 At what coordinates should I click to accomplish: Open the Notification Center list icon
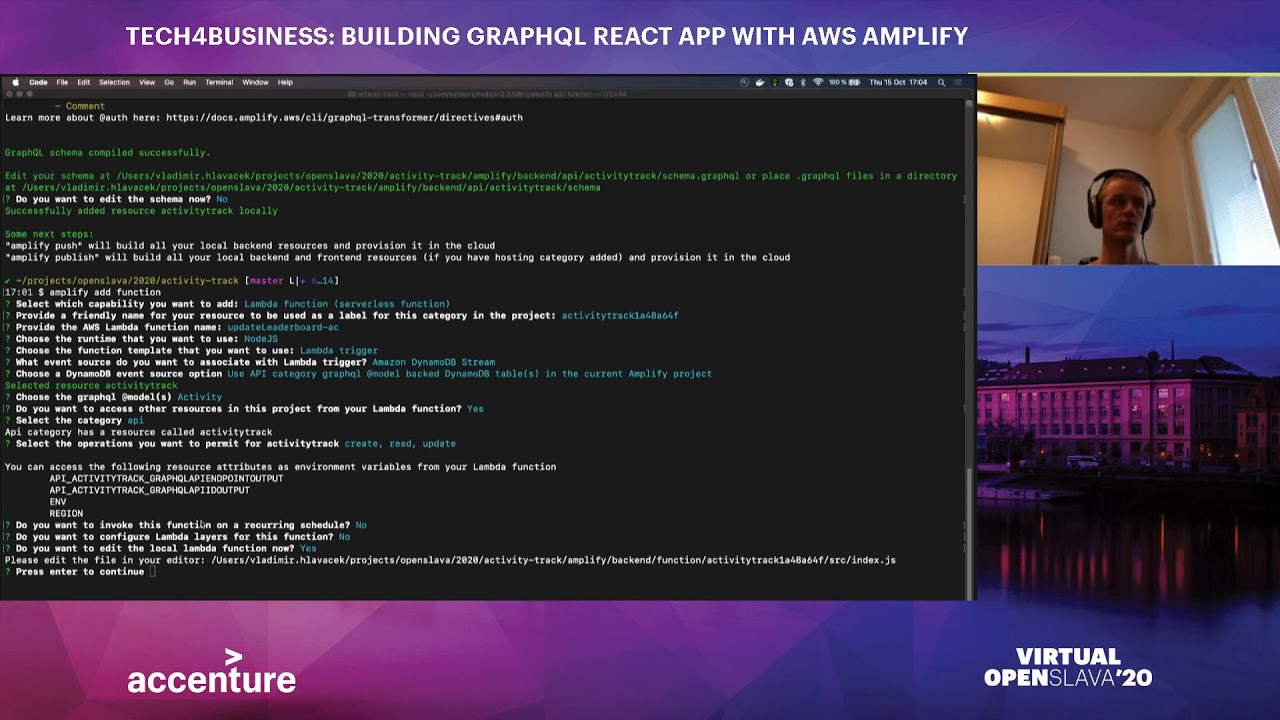click(x=958, y=82)
